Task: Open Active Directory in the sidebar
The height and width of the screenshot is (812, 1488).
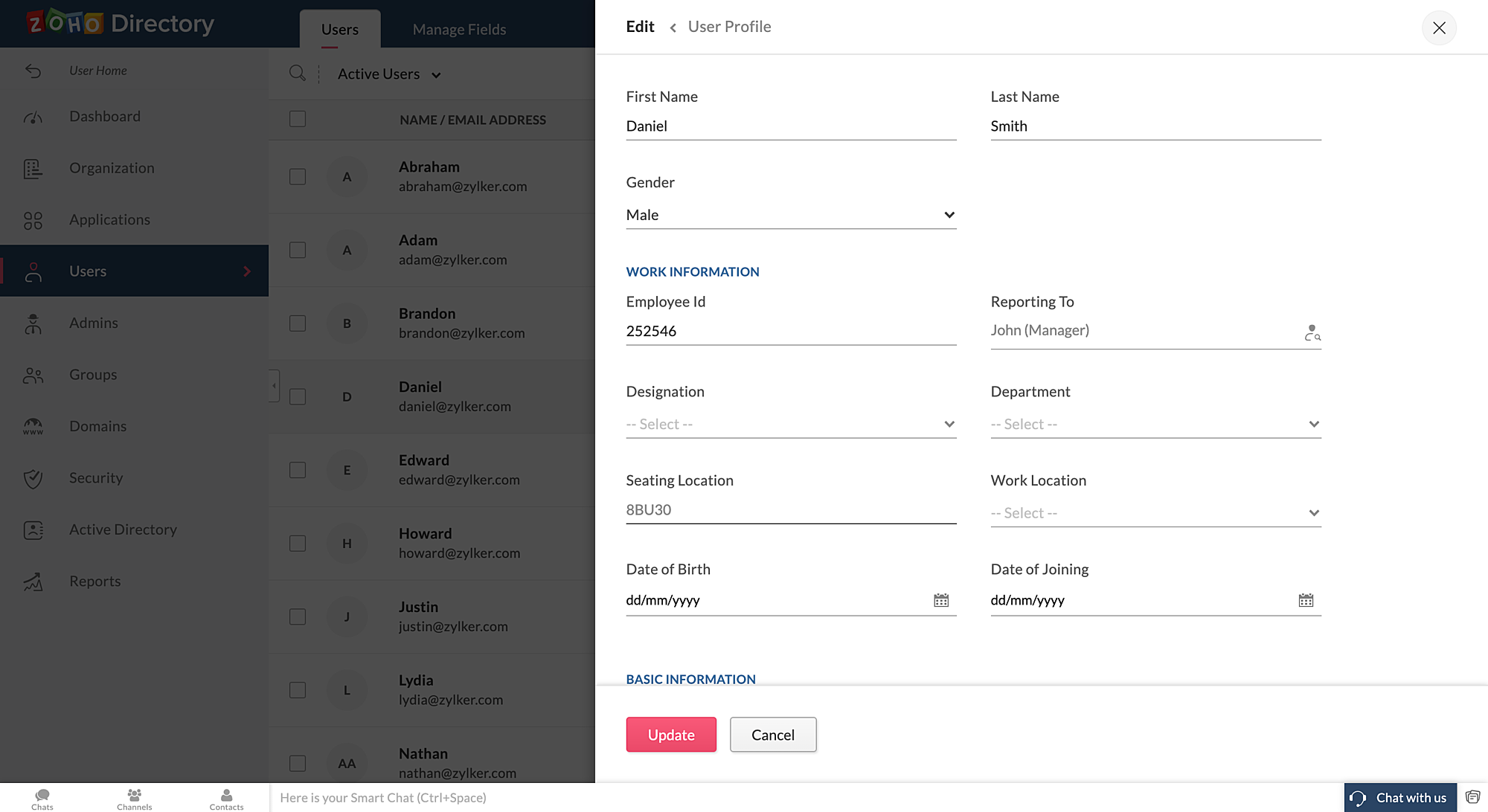Action: (x=123, y=529)
